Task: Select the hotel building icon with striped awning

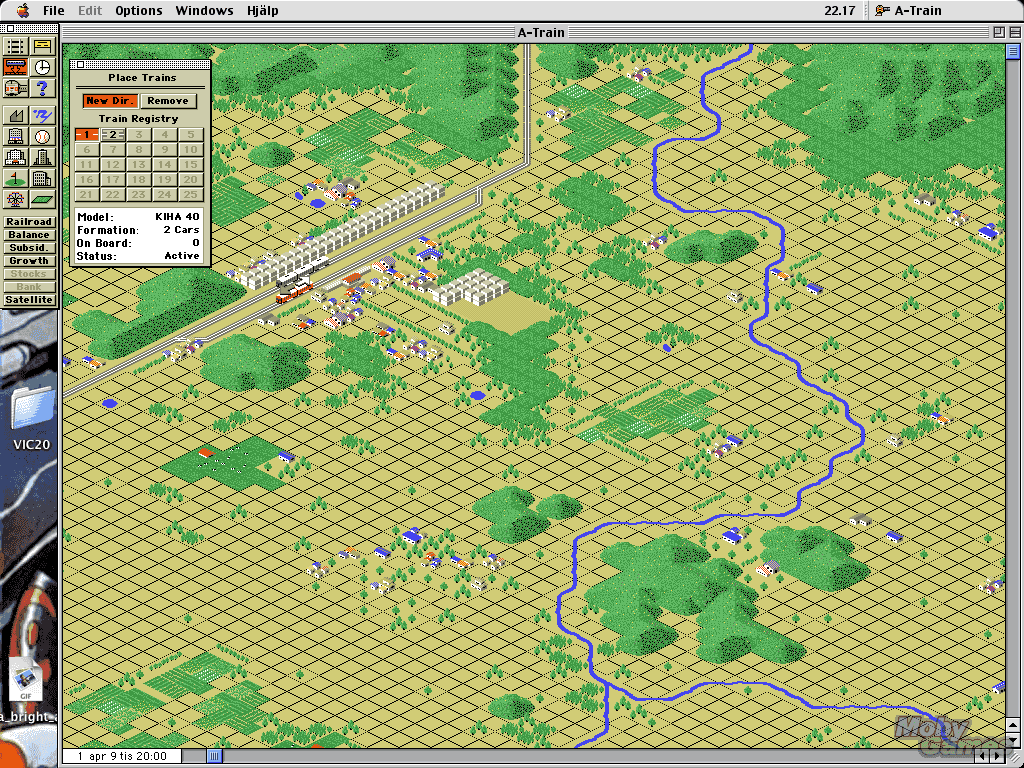Action: [x=16, y=136]
